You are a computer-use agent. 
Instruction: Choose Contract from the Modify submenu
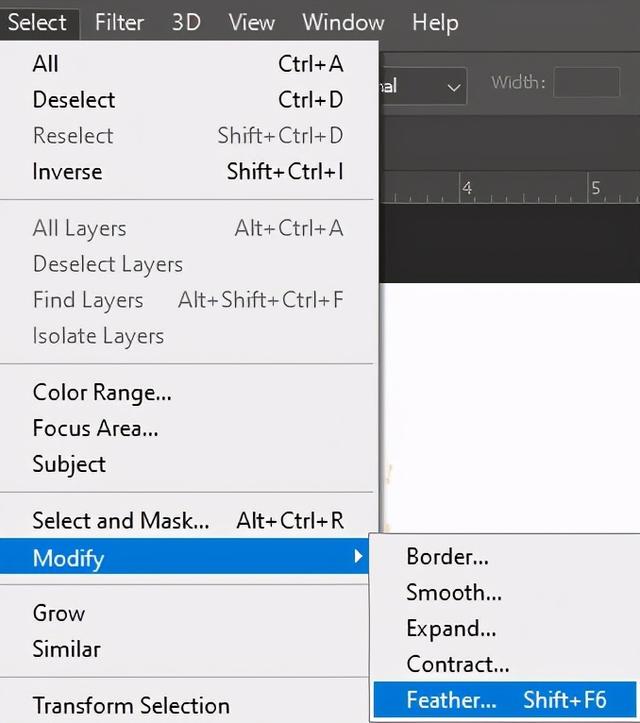(x=504, y=664)
